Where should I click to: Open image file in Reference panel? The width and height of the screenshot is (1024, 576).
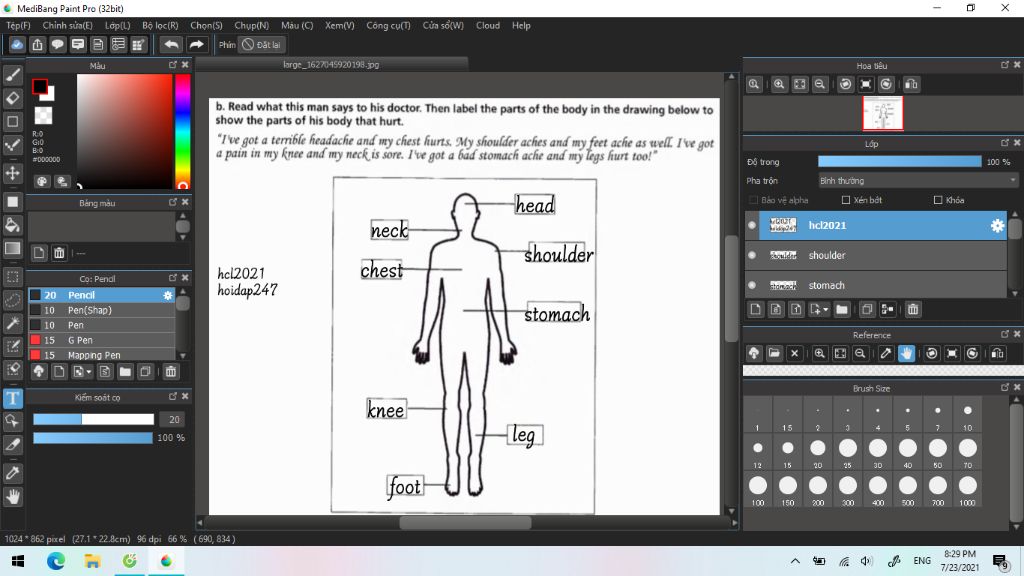(774, 353)
